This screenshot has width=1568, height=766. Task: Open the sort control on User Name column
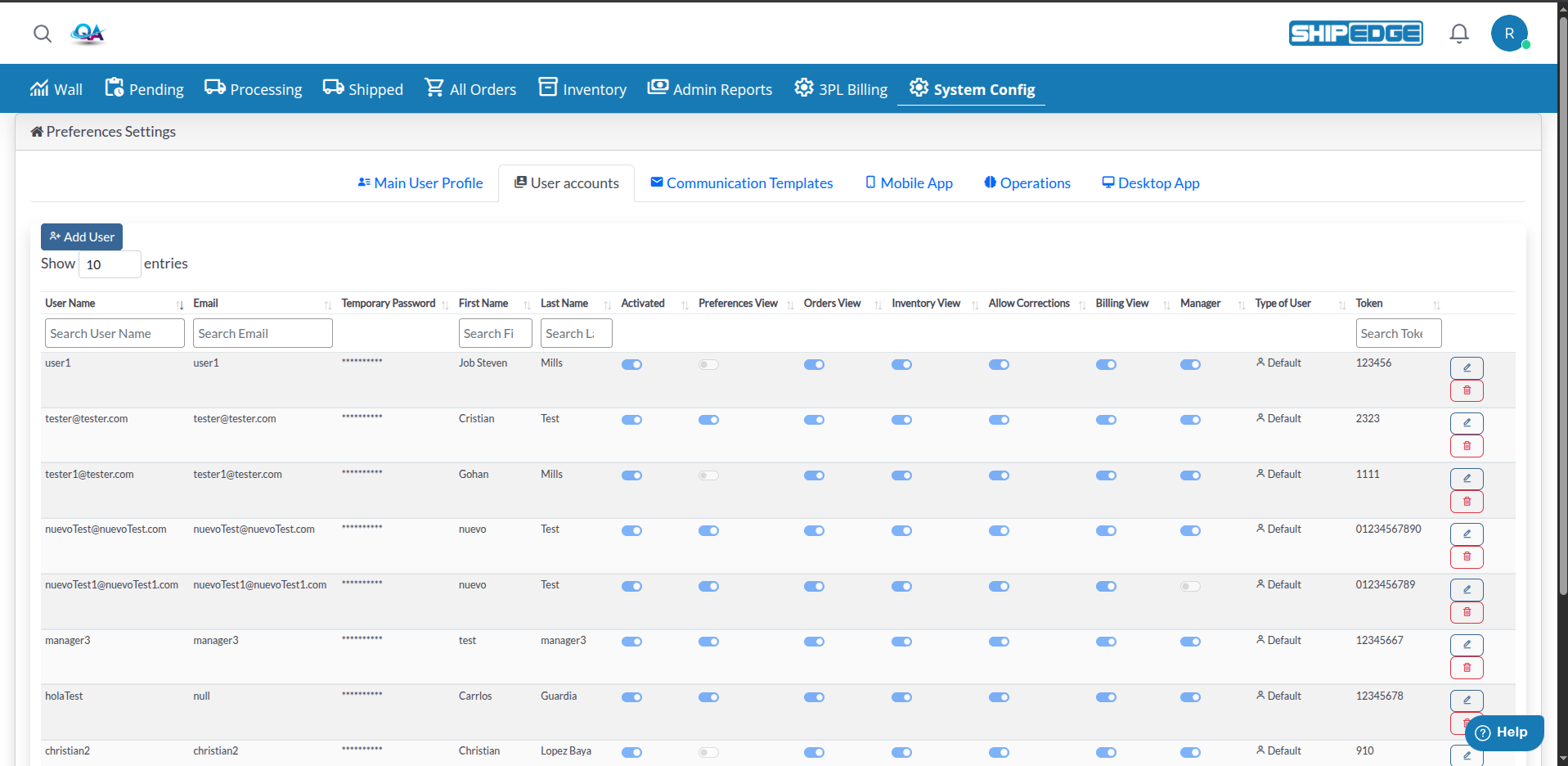pyautogui.click(x=181, y=304)
